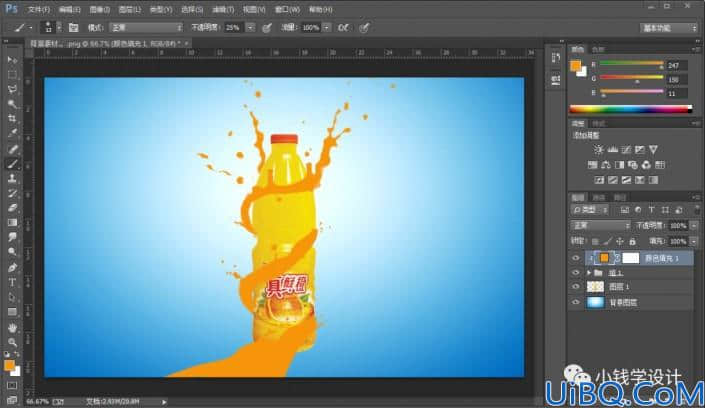
Task: Open the 滤镜(T) menu
Action: [223, 9]
